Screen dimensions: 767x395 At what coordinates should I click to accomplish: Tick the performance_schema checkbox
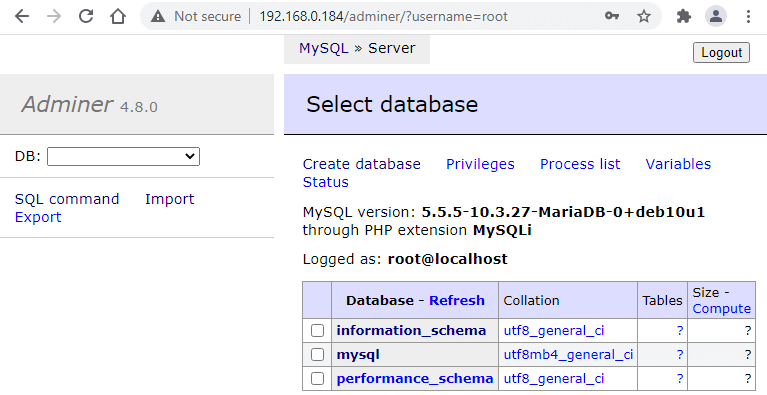click(317, 378)
